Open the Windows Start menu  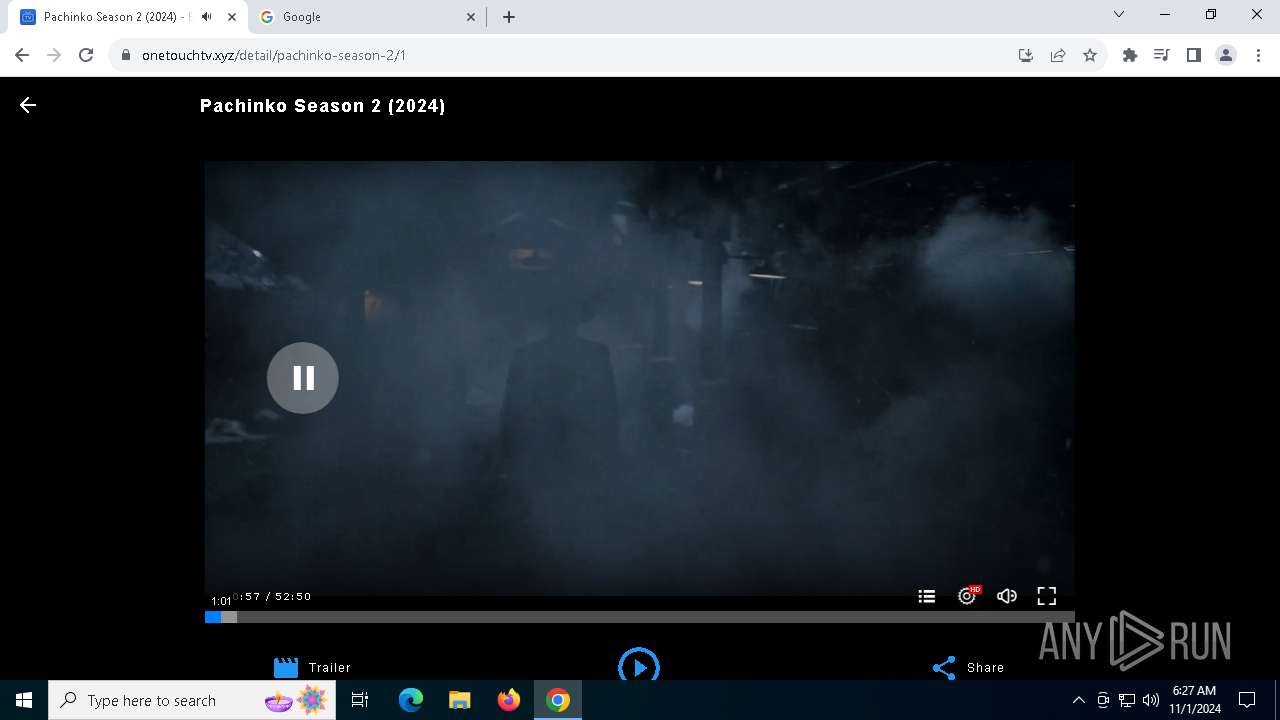point(24,700)
